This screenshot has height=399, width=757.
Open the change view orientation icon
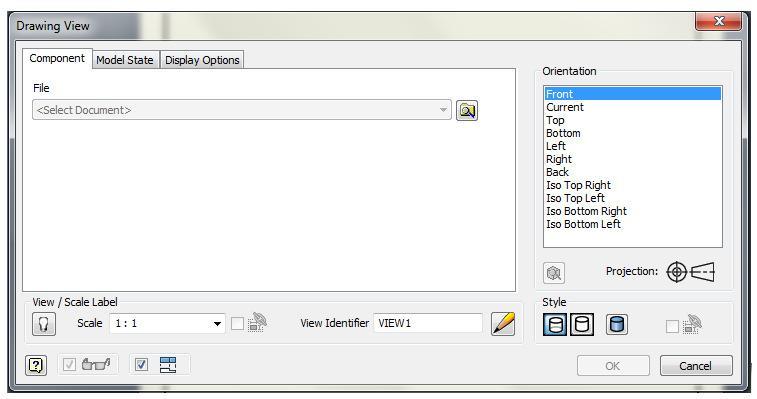click(x=554, y=273)
